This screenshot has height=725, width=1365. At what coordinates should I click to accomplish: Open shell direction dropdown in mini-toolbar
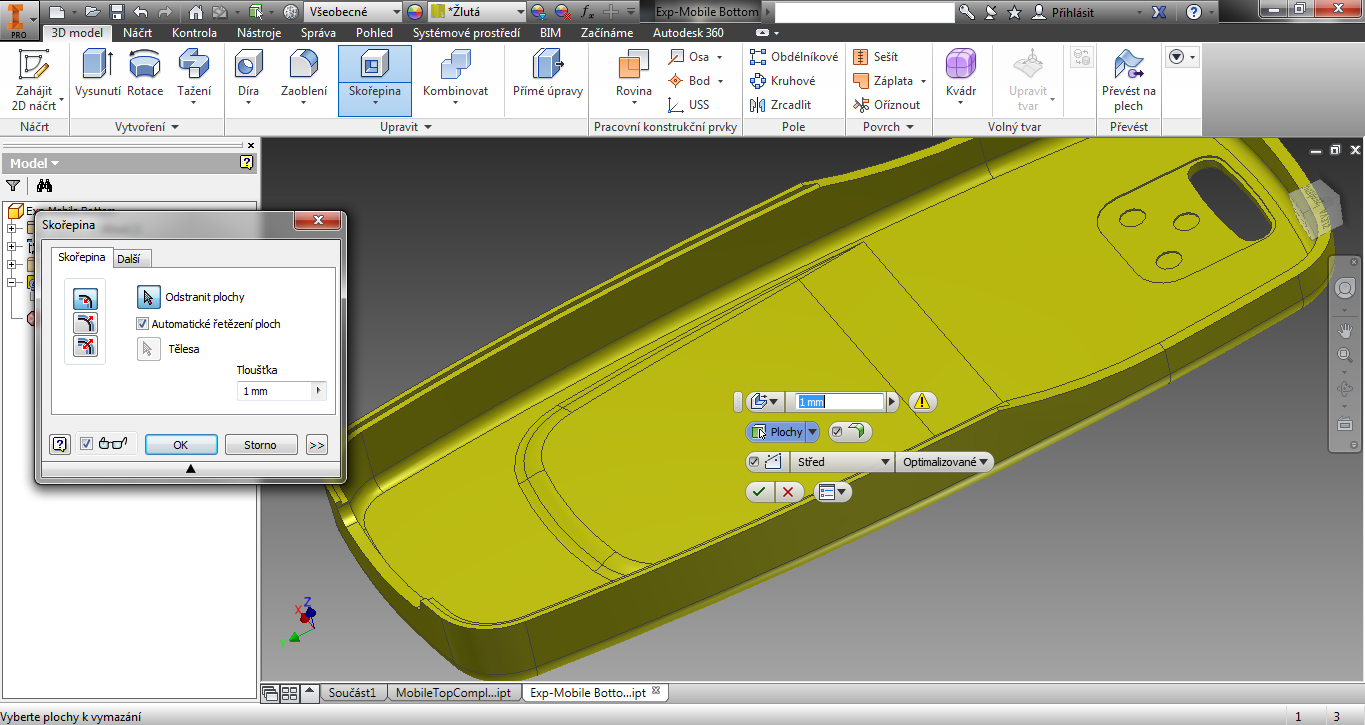pyautogui.click(x=774, y=402)
